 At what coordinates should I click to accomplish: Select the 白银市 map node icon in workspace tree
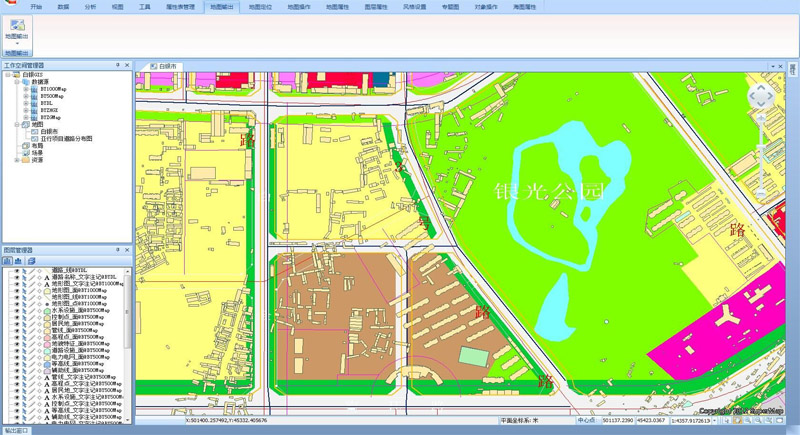point(34,131)
